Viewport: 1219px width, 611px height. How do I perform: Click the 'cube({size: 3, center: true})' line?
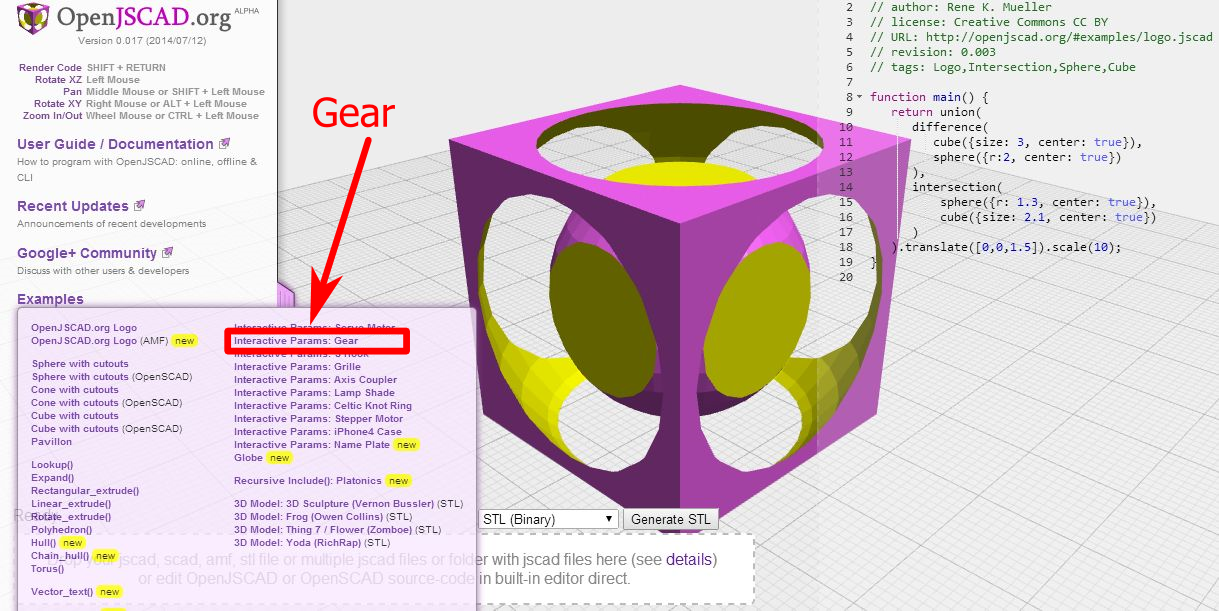pyautogui.click(x=1037, y=142)
